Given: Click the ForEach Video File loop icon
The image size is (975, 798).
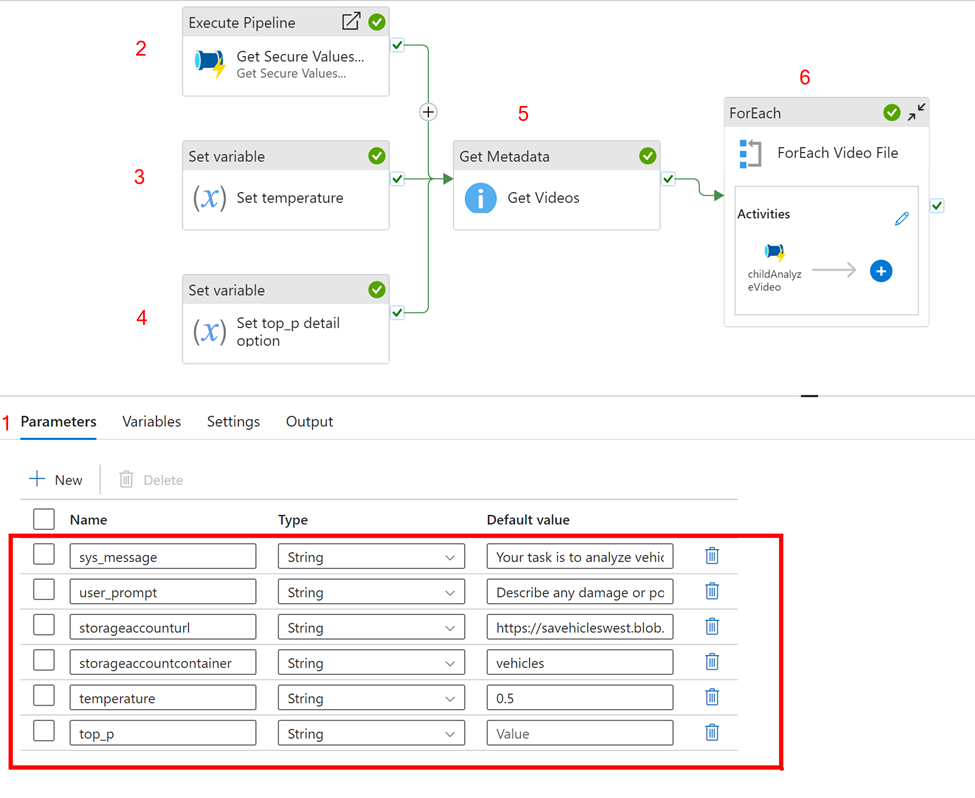Looking at the screenshot, I should pos(750,154).
